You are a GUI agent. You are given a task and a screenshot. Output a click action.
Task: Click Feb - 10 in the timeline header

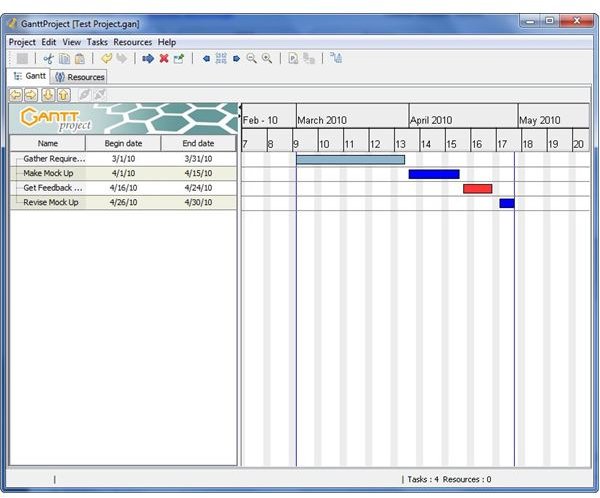(x=260, y=120)
